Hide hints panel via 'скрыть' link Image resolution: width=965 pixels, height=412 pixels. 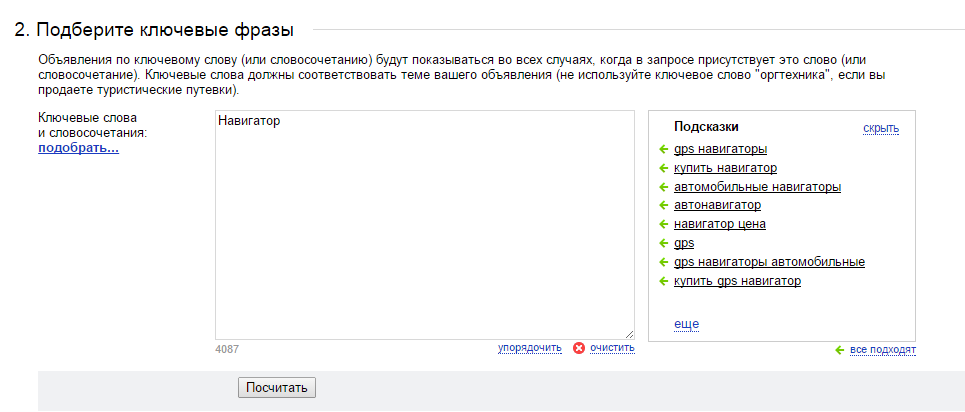(x=881, y=128)
